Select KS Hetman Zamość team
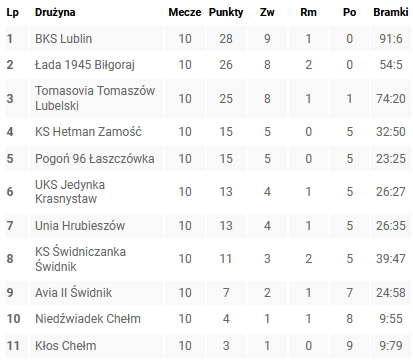 click(88, 132)
